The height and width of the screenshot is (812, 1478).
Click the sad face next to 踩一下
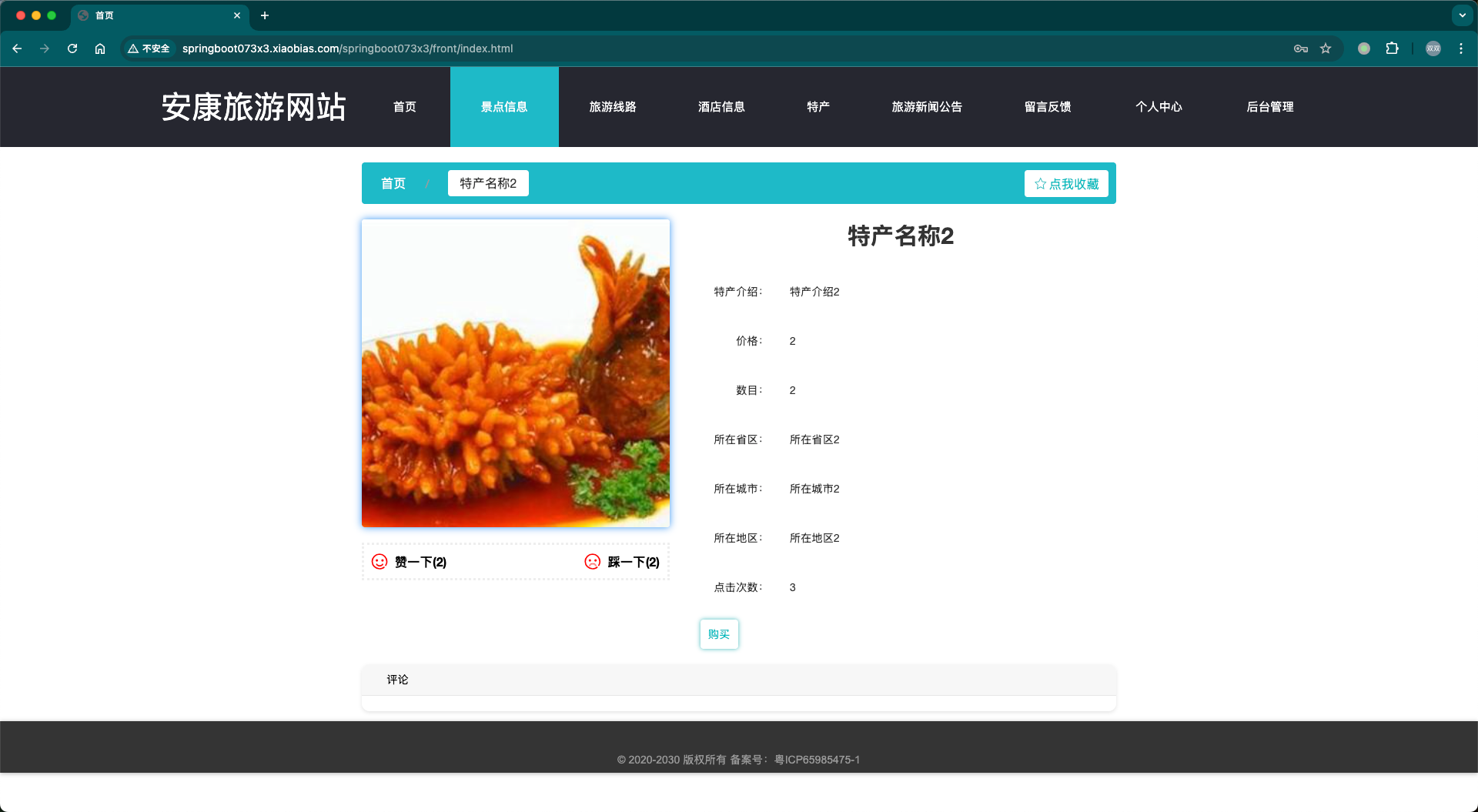[593, 562]
